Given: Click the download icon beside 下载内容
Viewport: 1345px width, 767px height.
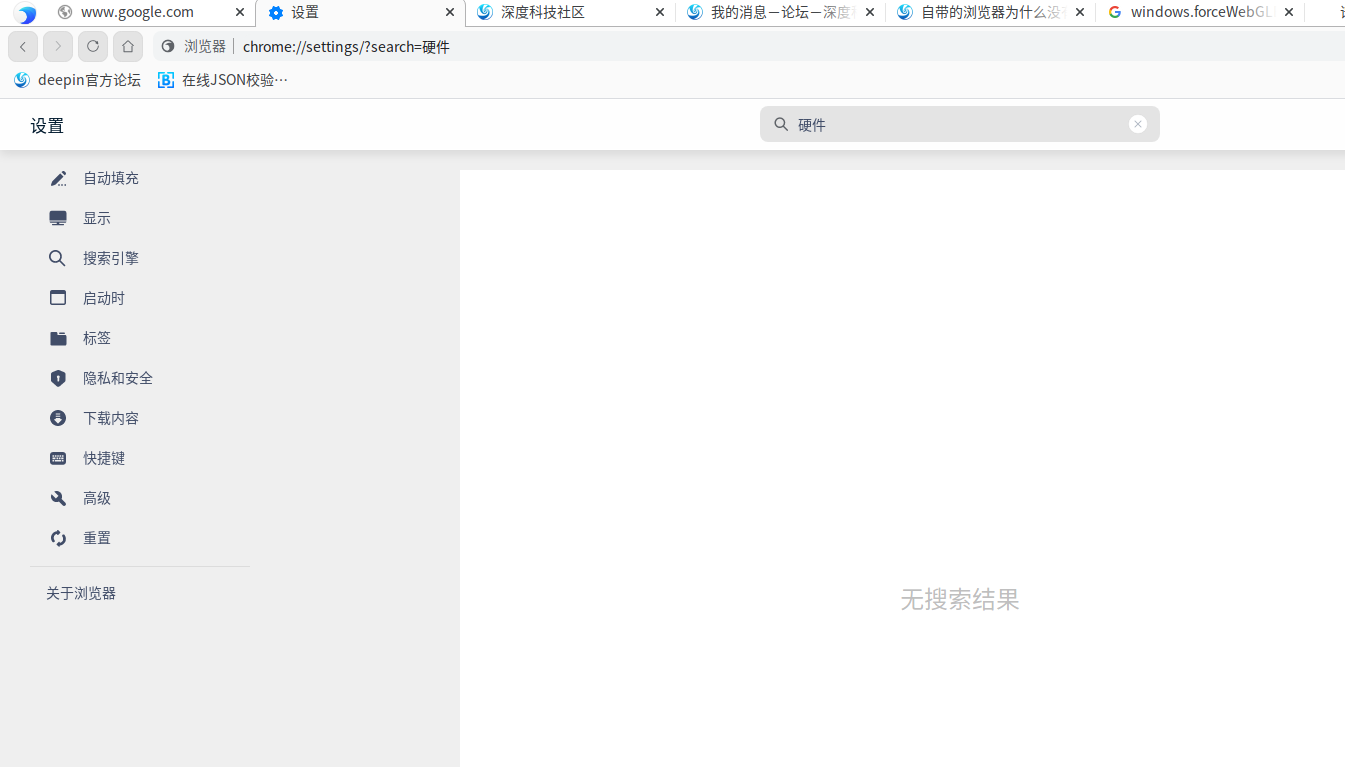Looking at the screenshot, I should pyautogui.click(x=58, y=418).
